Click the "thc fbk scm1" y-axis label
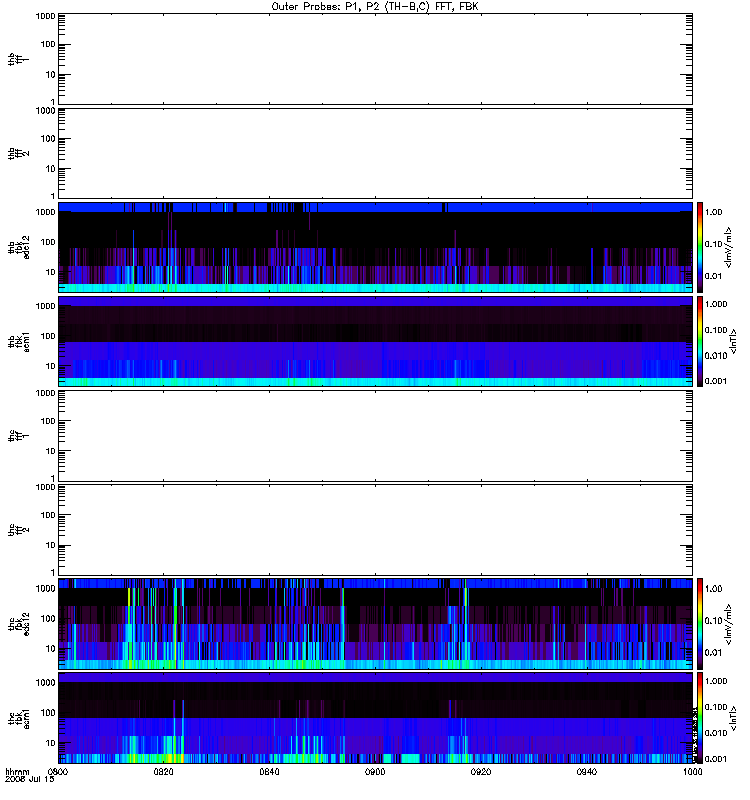This screenshot has width=750, height=800. pyautogui.click(x=19, y=718)
